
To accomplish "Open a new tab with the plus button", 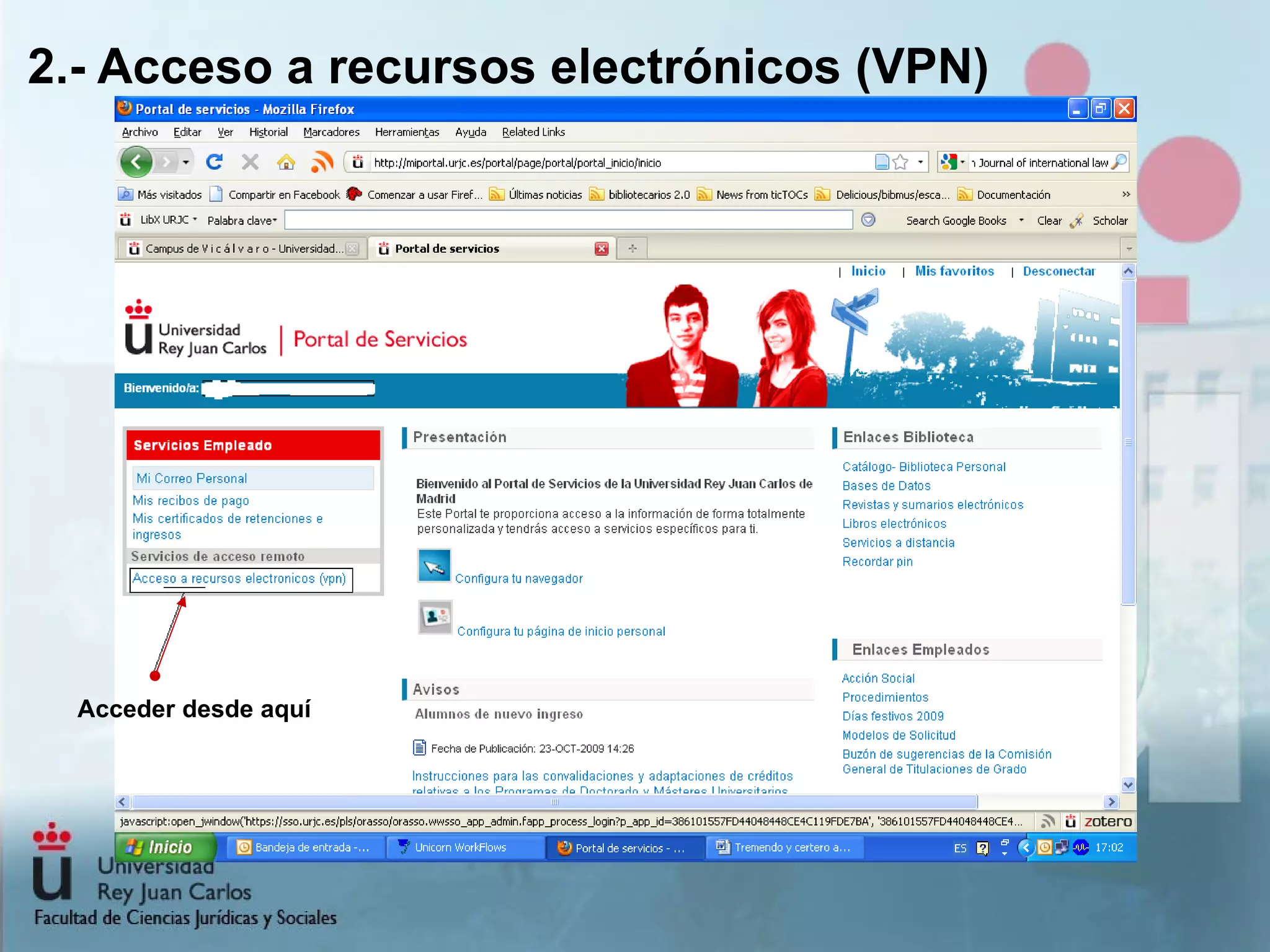I will [633, 249].
